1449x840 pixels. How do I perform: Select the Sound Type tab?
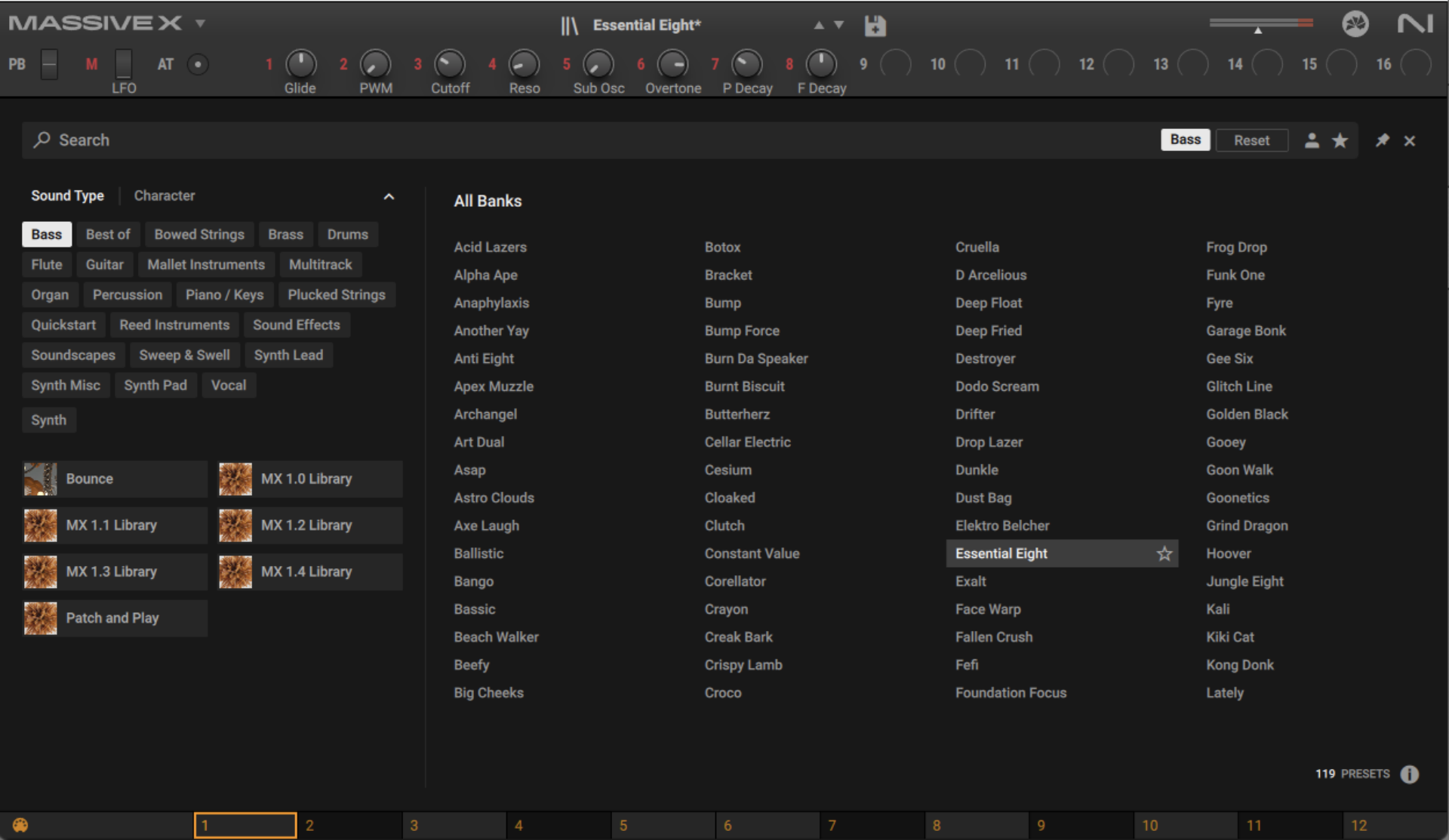[x=67, y=195]
